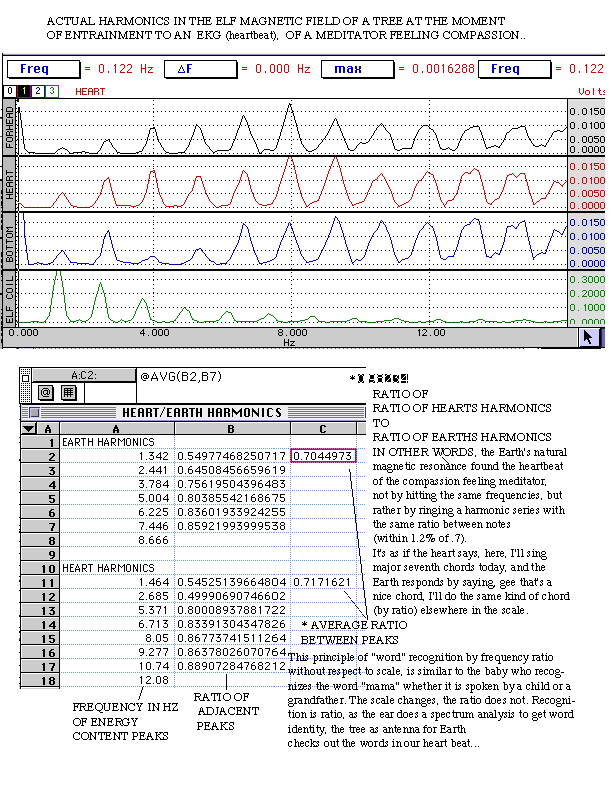Screen dimensions: 610x786
Task: Select cell with value 12.08
Action: click(117, 681)
